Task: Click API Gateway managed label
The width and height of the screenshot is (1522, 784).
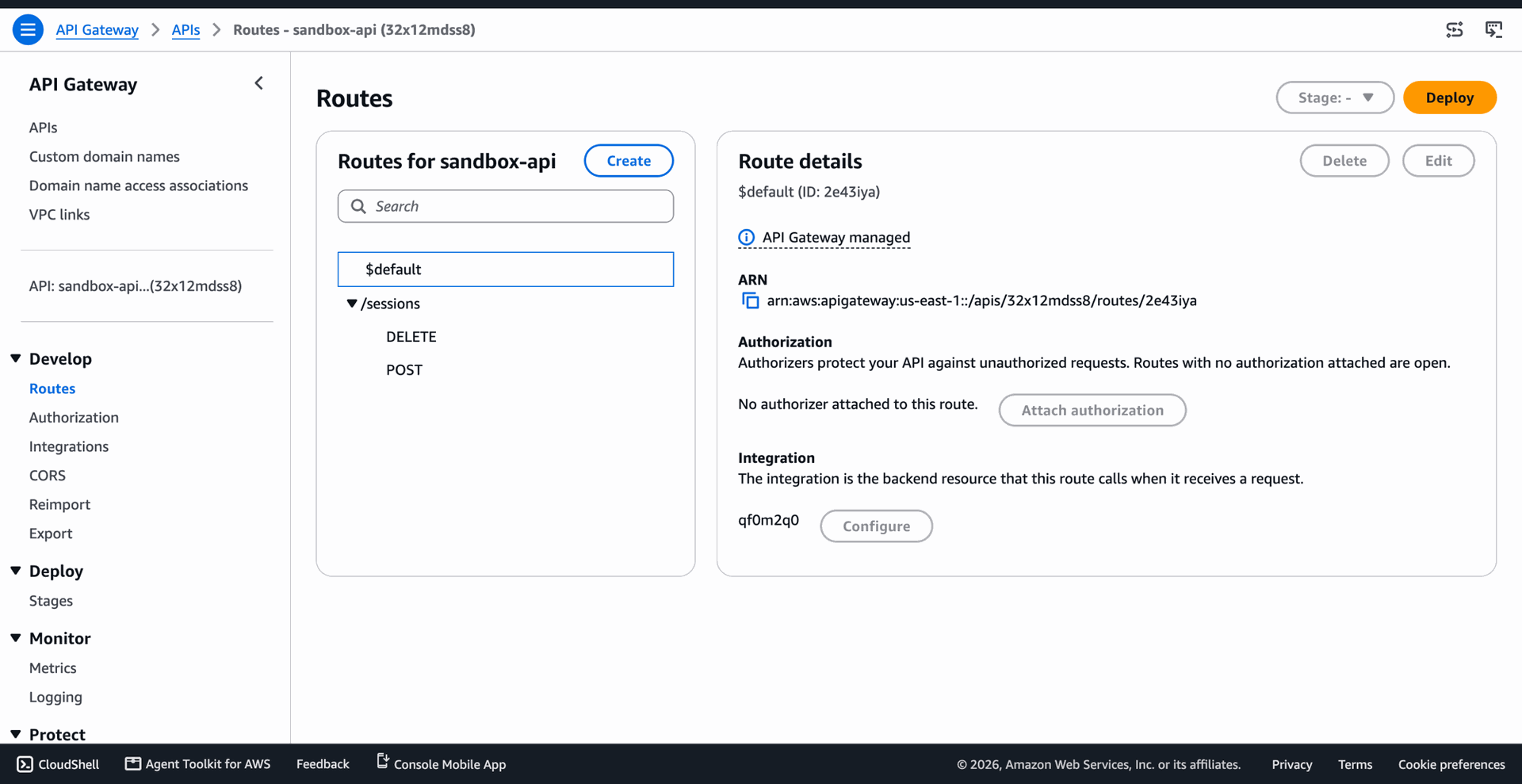Action: click(x=836, y=237)
